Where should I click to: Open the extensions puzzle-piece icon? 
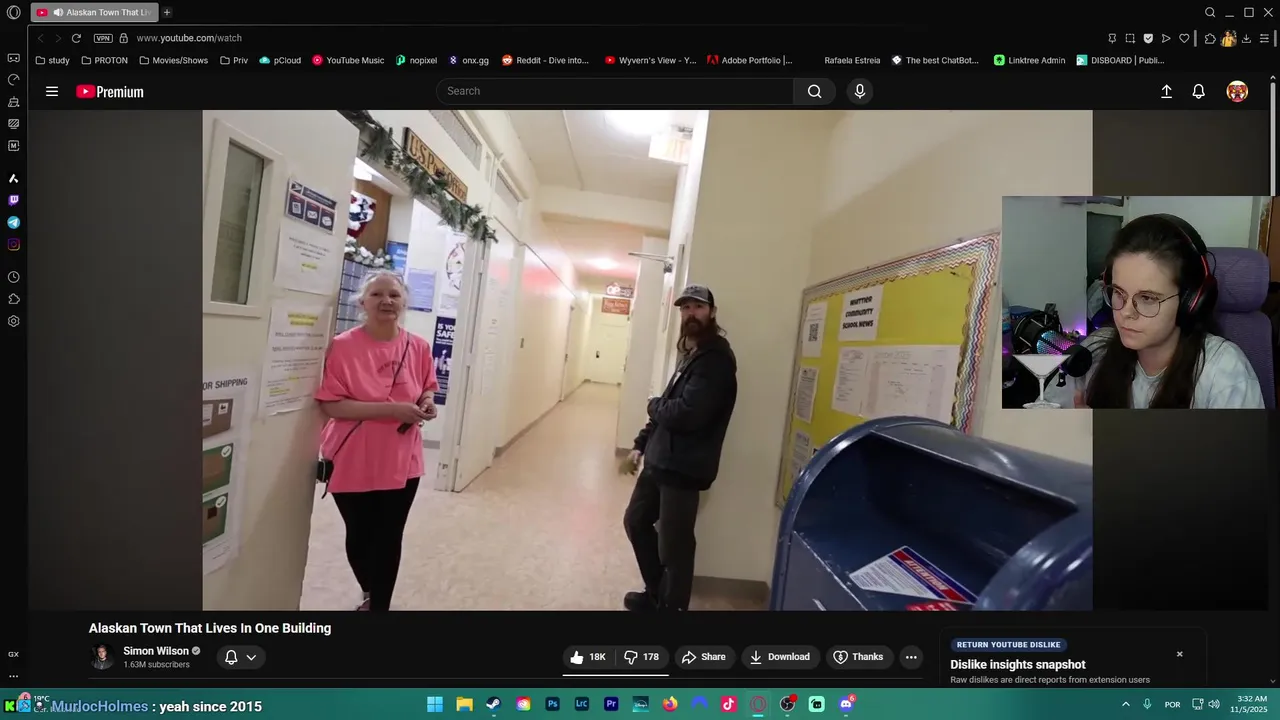pyautogui.click(x=1210, y=38)
